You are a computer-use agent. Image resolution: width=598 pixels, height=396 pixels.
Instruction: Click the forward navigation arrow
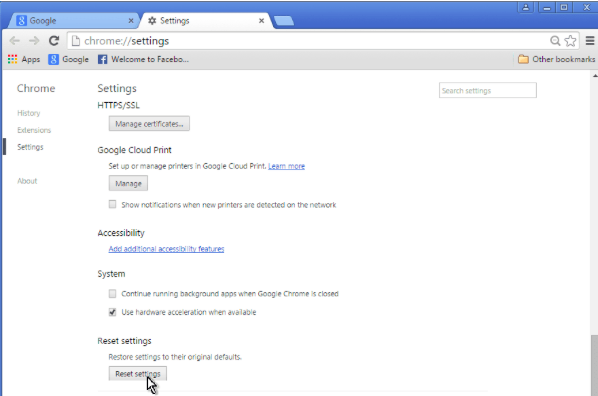pyautogui.click(x=34, y=41)
